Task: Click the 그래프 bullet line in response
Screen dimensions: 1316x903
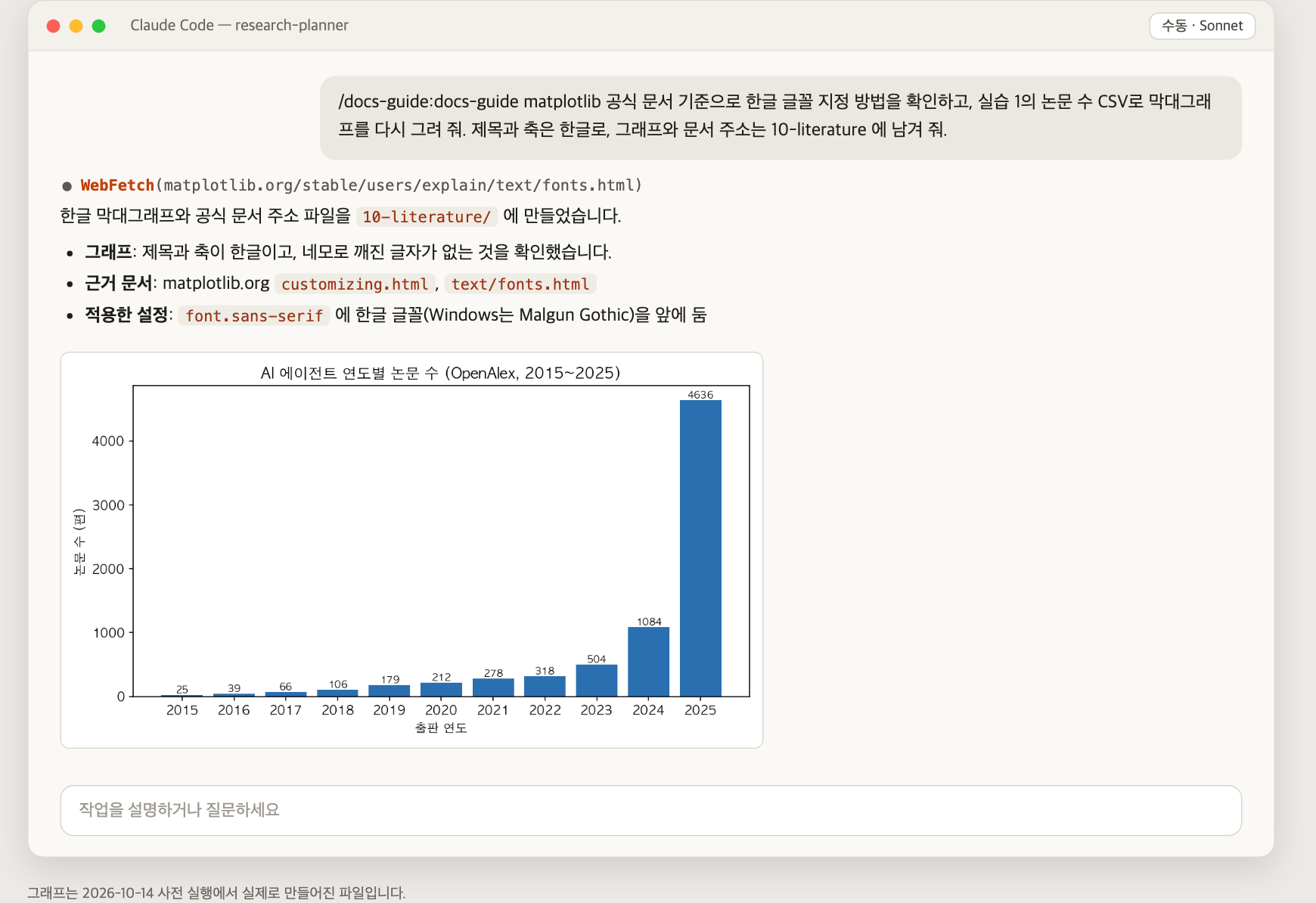Action: pyautogui.click(x=348, y=252)
